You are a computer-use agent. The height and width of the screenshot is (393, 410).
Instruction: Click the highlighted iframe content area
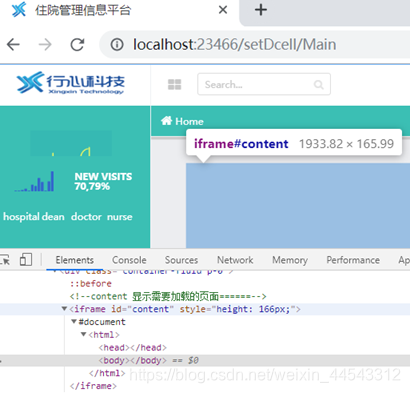pos(298,205)
